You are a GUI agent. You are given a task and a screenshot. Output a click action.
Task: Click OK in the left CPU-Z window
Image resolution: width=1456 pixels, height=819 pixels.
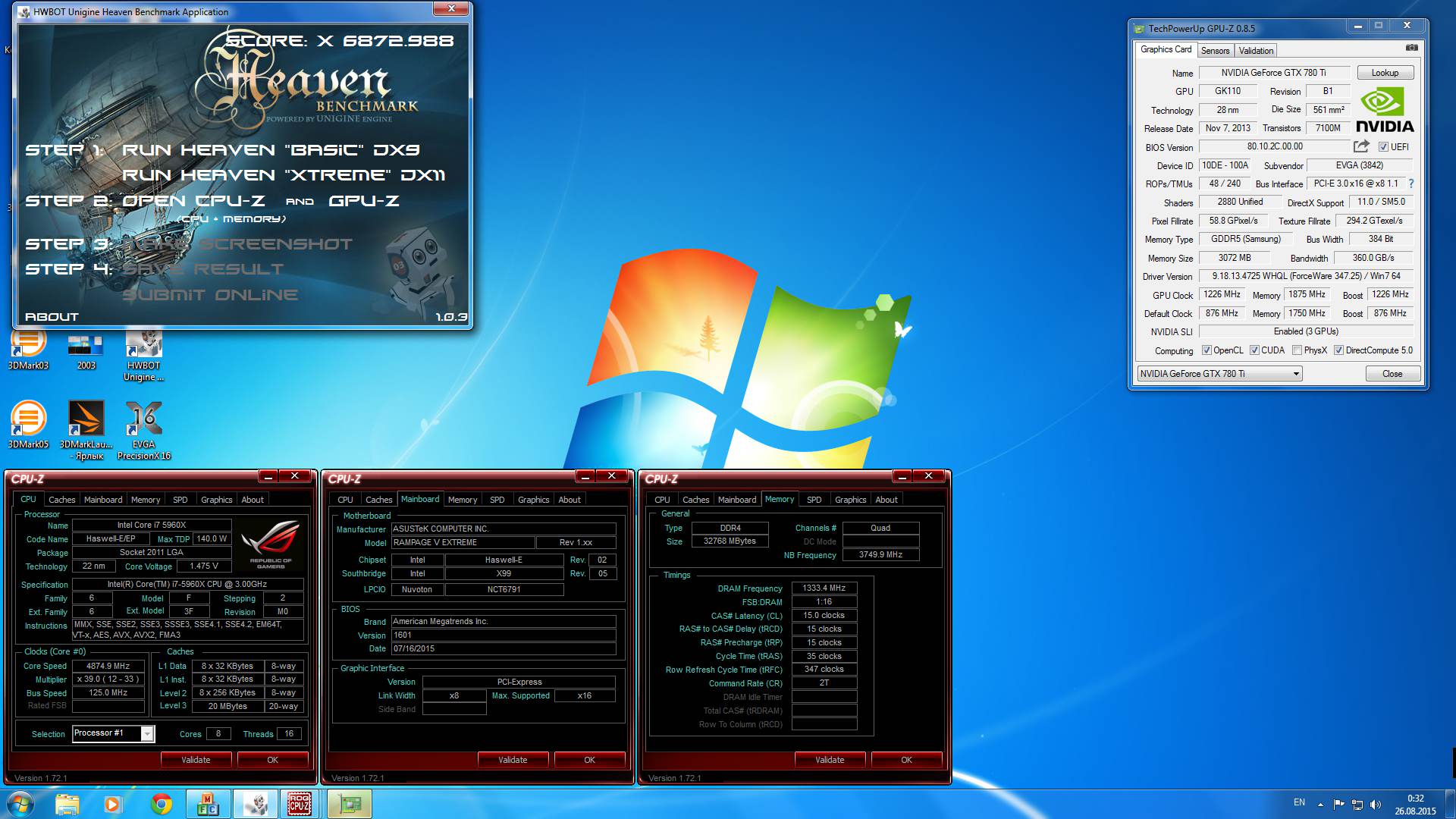click(x=272, y=760)
